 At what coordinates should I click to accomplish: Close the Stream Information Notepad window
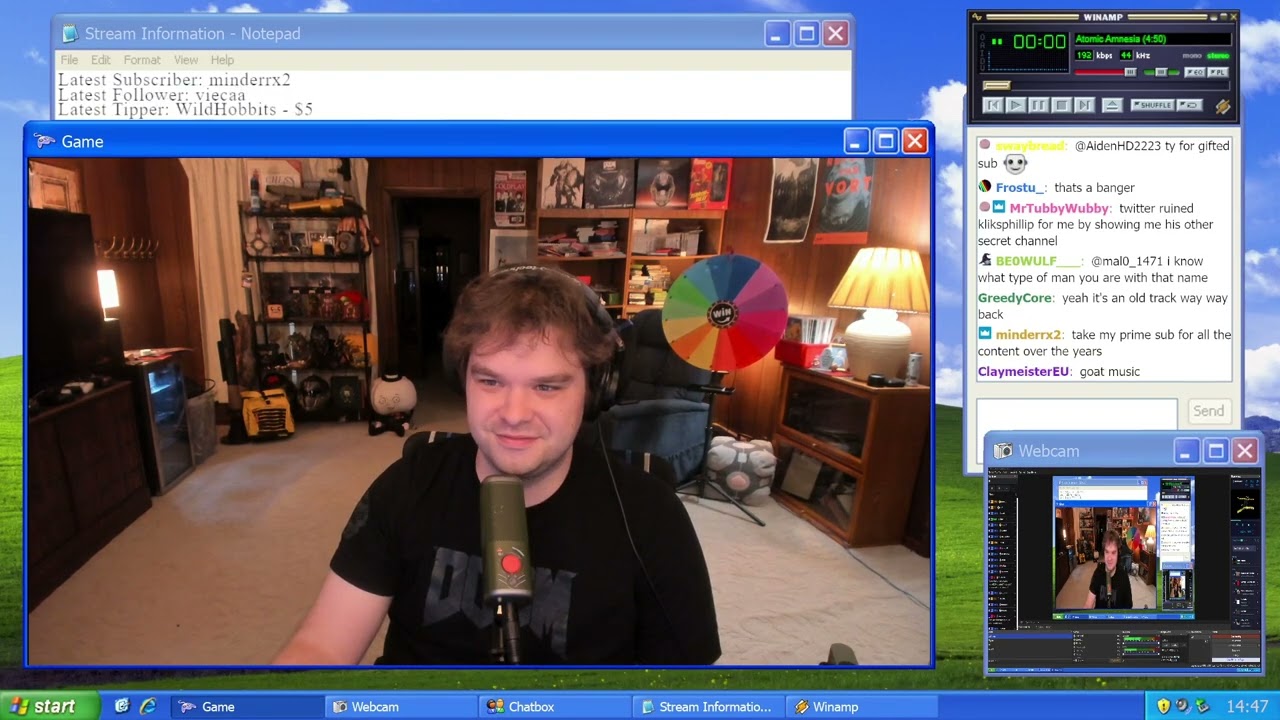point(836,34)
